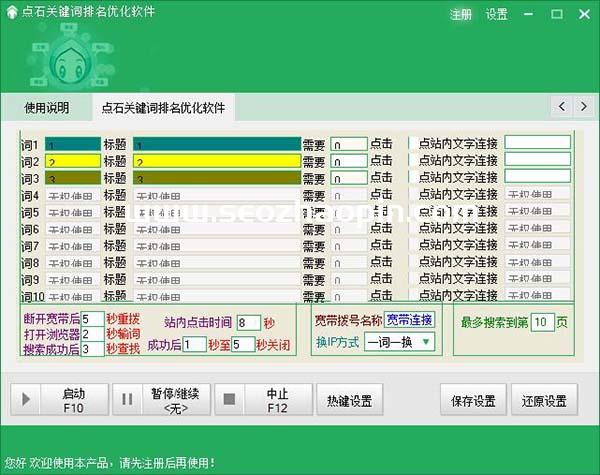Click the stop square icon beside 中止
This screenshot has width=600, height=475.
(x=229, y=400)
